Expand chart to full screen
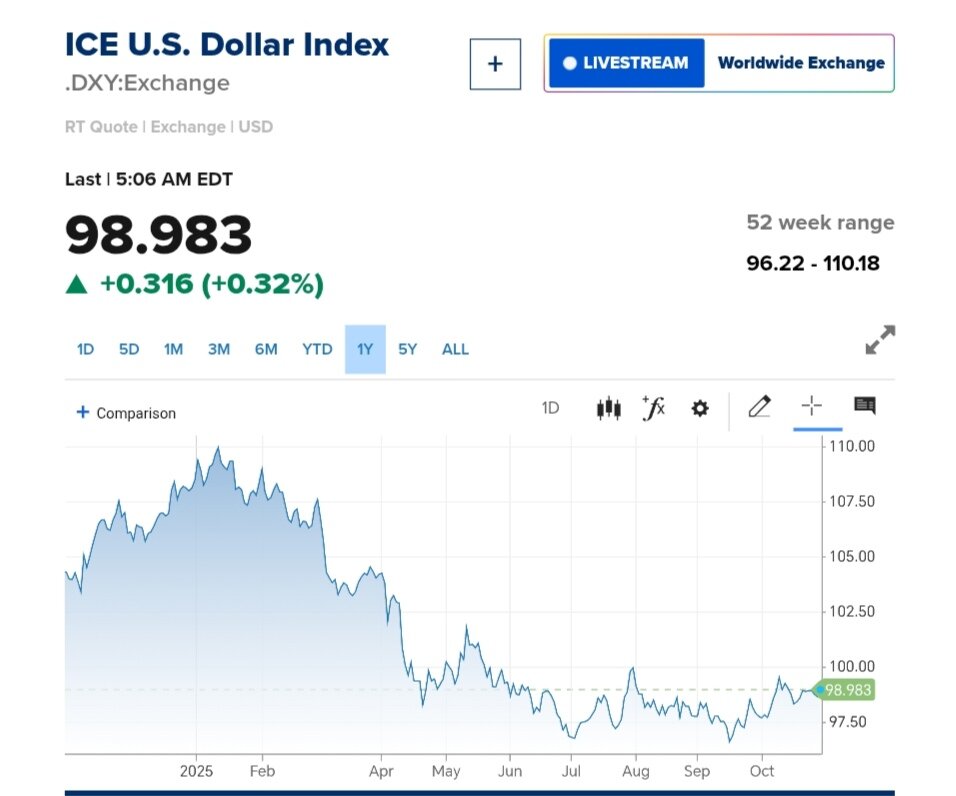 coord(880,340)
